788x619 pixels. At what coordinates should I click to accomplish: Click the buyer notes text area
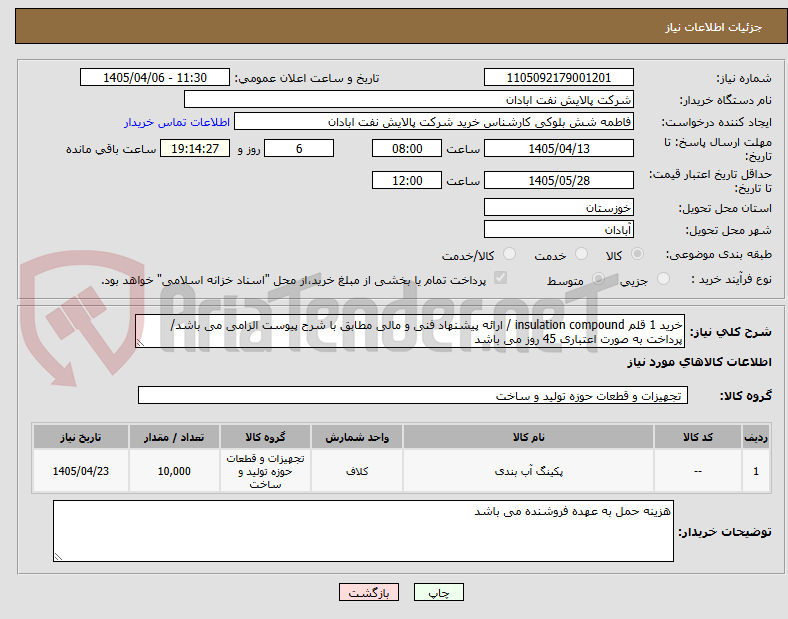(363, 531)
